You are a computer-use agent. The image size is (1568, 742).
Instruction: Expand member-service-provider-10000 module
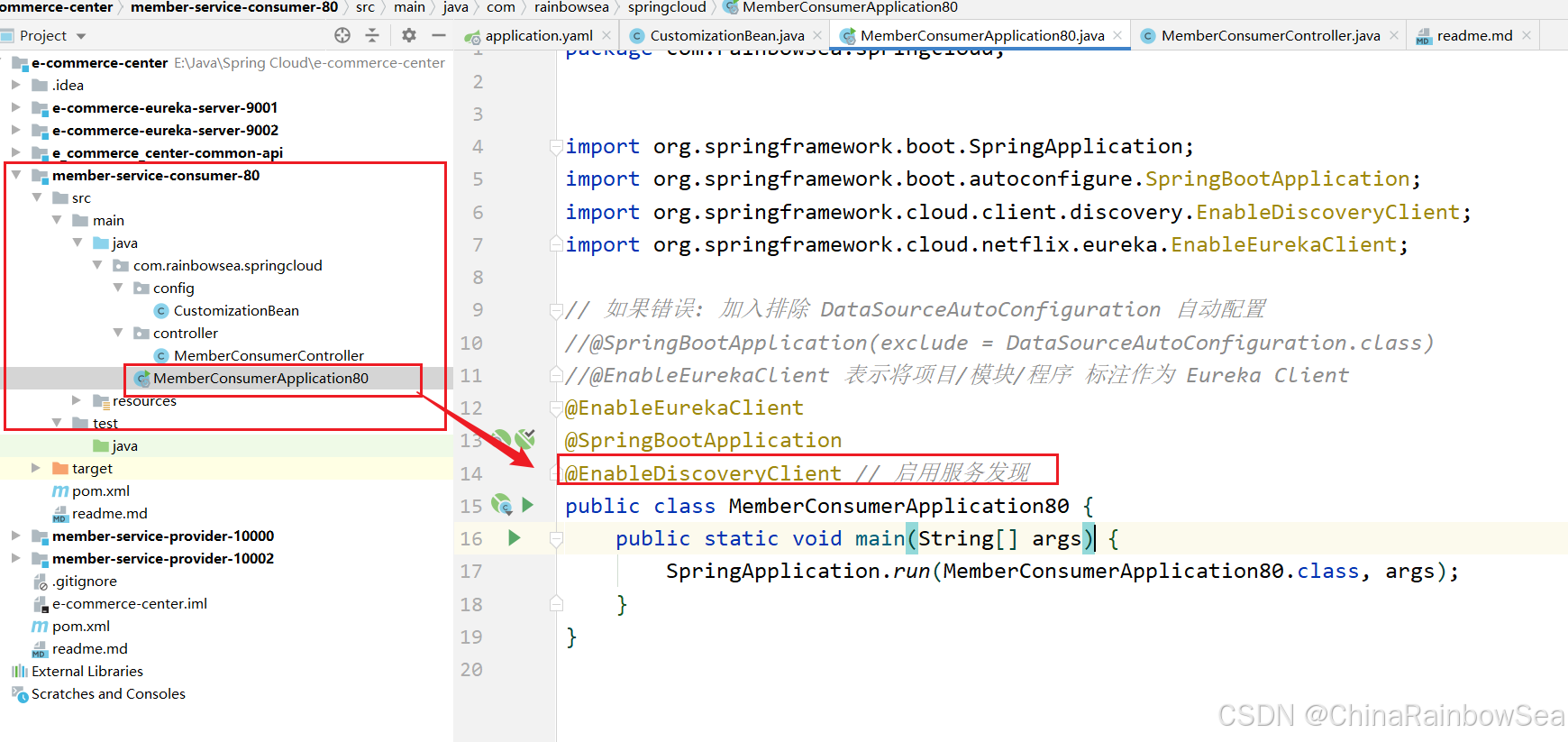click(x=15, y=536)
